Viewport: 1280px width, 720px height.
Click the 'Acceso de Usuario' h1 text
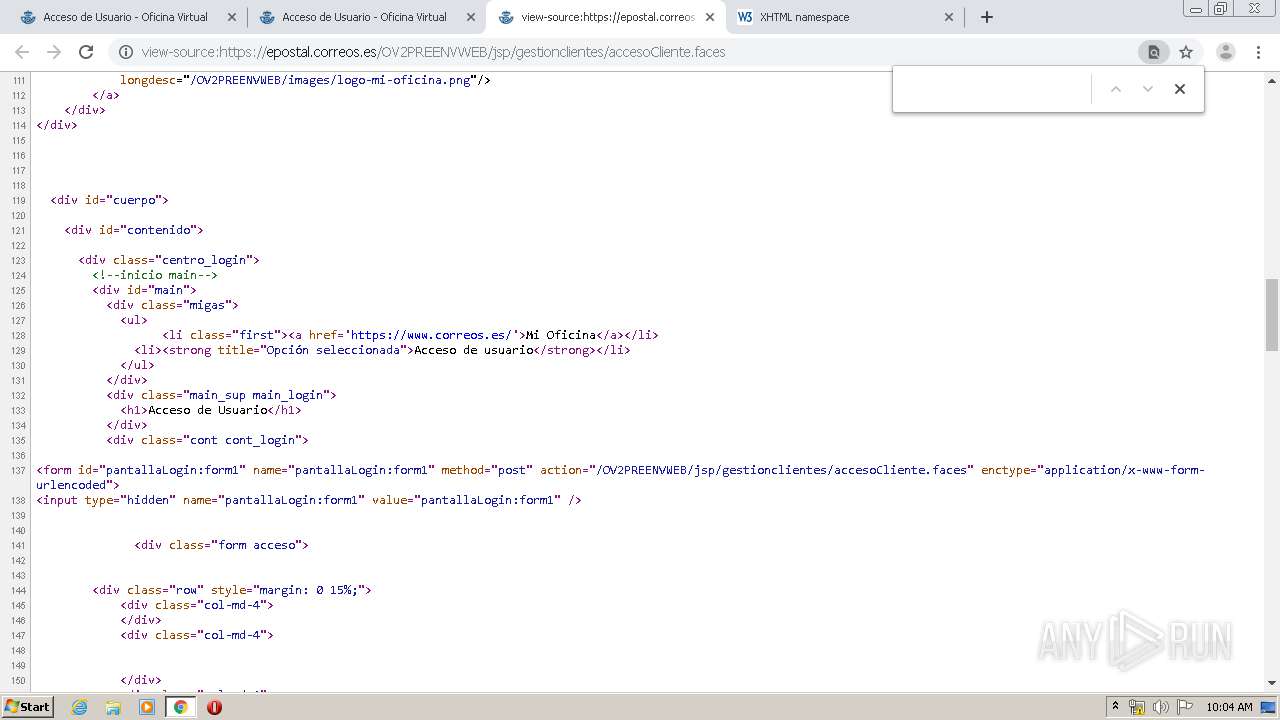208,410
